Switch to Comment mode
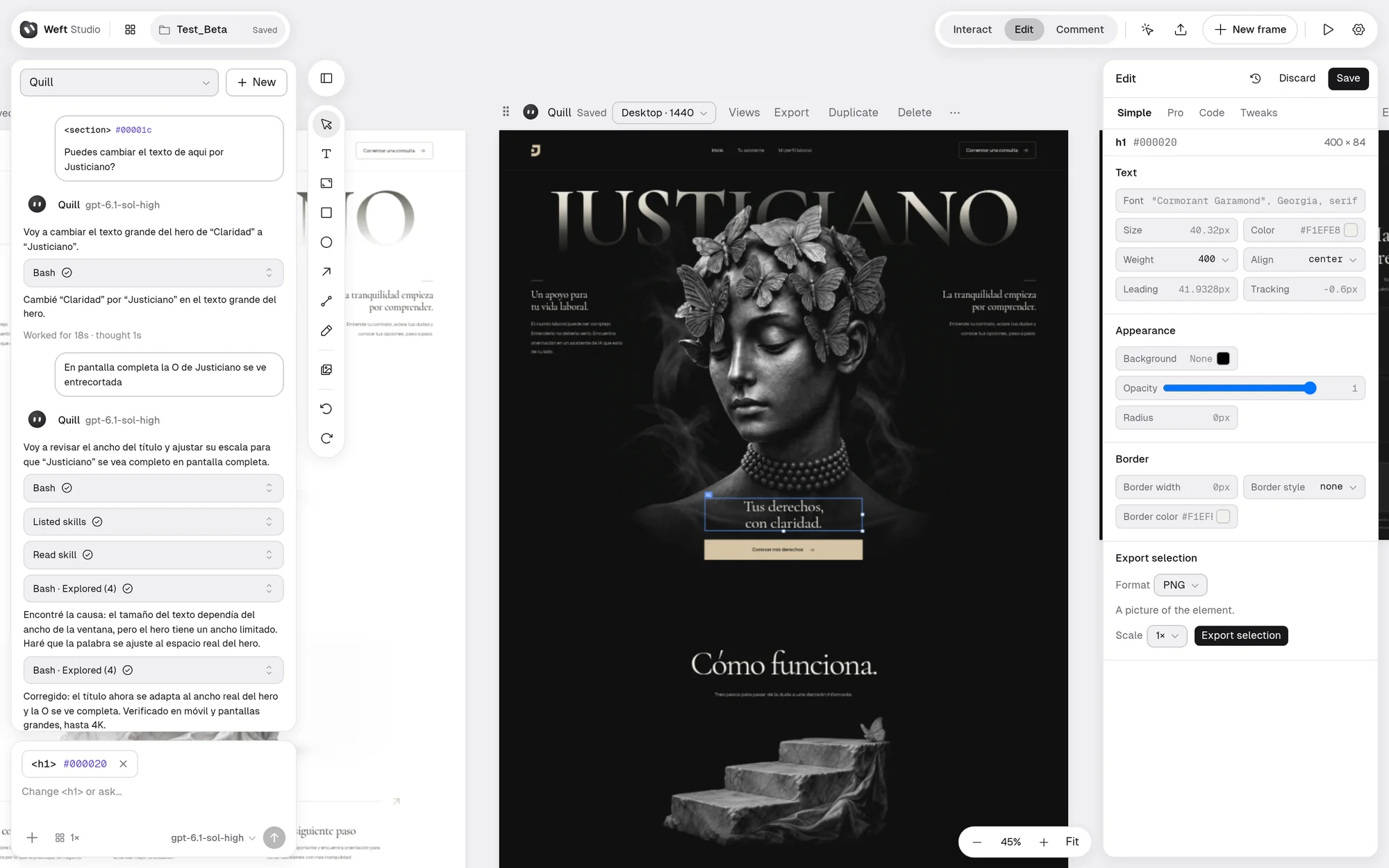Screen dimensions: 1389x868 click(x=1079, y=30)
